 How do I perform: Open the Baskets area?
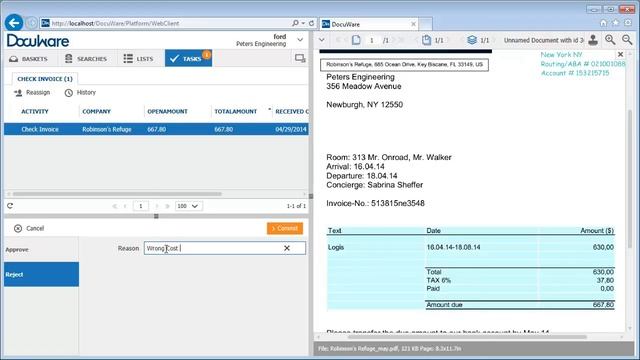tap(29, 59)
